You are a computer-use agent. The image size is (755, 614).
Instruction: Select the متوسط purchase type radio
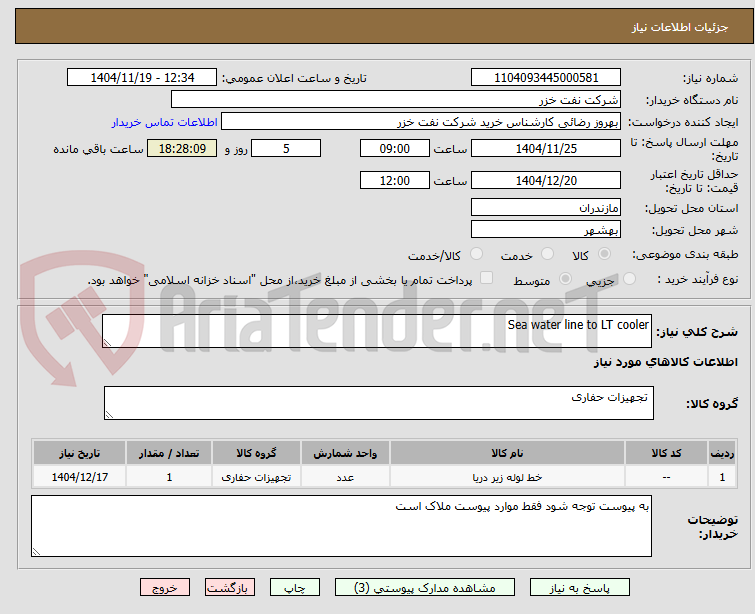[x=565, y=279]
